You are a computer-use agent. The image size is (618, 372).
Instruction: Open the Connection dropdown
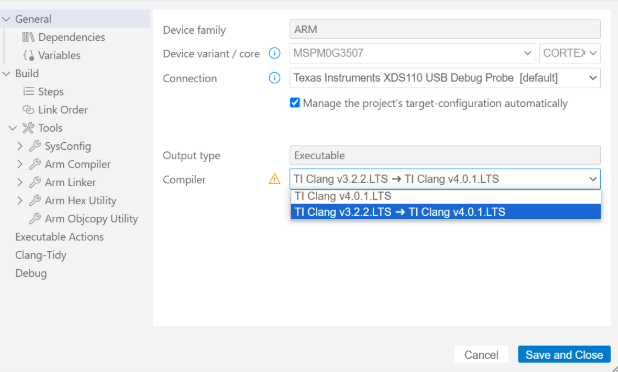click(445, 78)
